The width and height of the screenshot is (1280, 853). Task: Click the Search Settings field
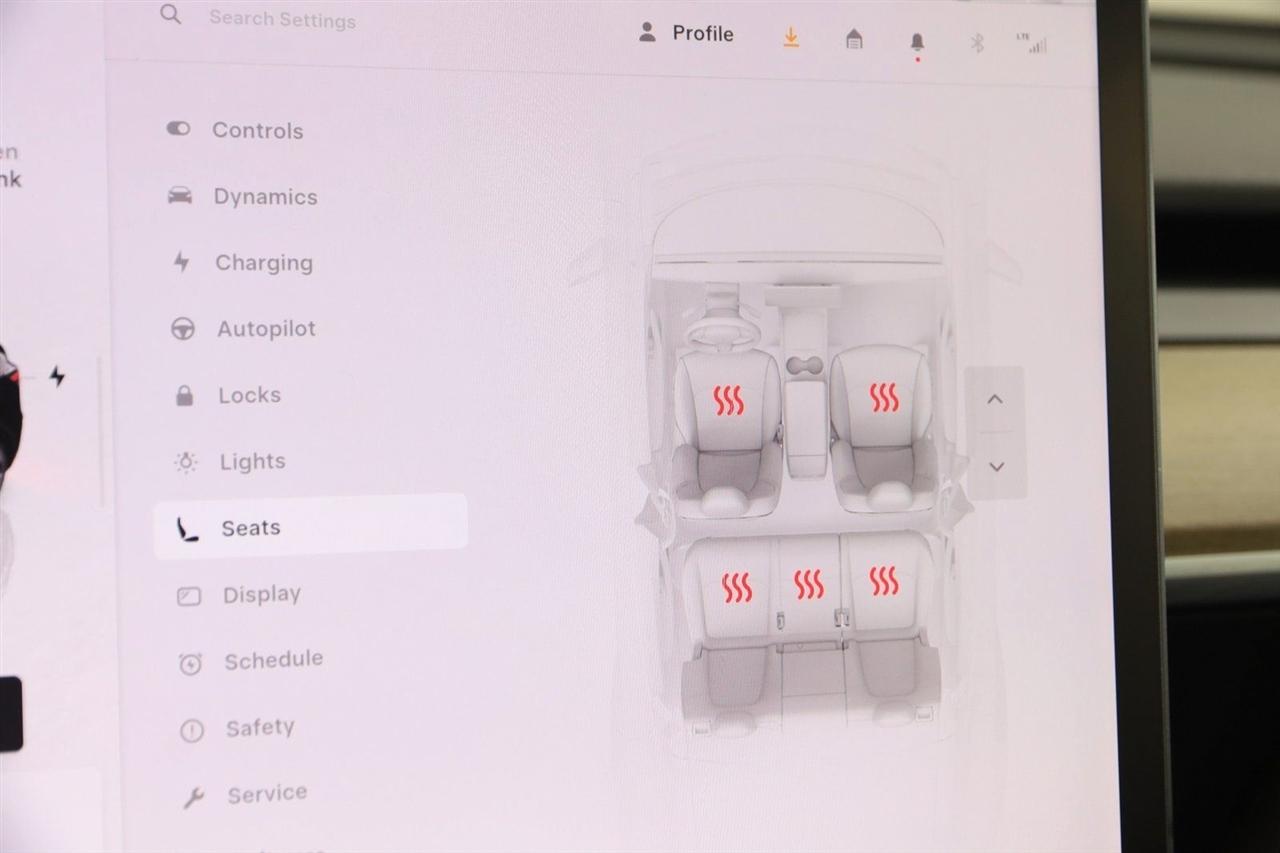282,18
